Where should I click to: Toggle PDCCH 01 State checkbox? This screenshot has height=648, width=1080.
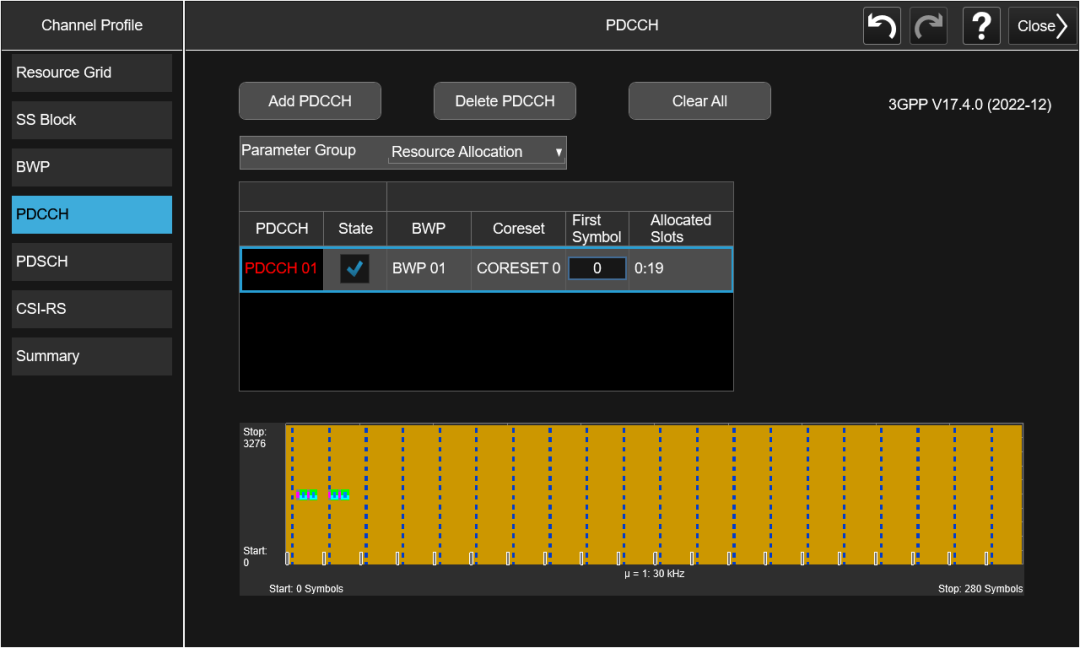pyautogui.click(x=354, y=269)
